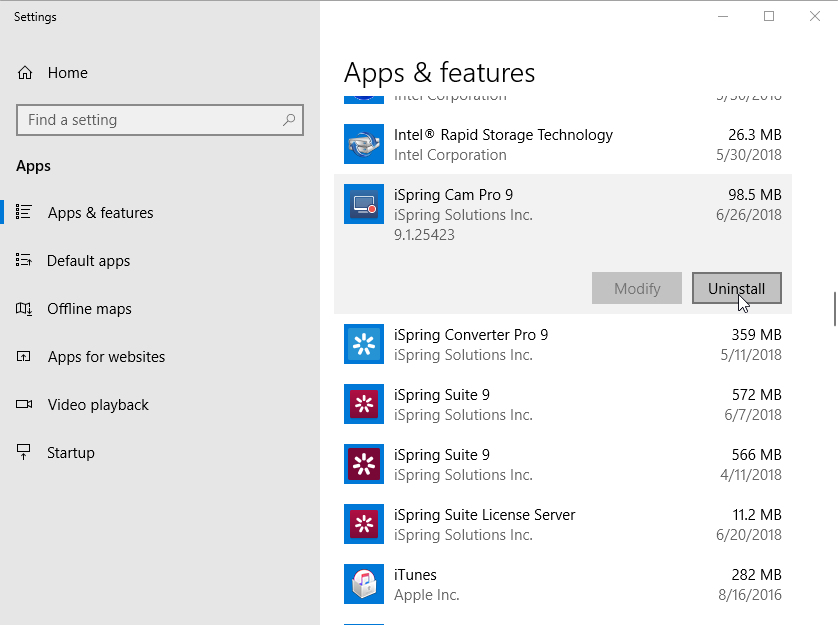The width and height of the screenshot is (838, 625).
Task: Maximize the Settings window
Action: coord(769,16)
